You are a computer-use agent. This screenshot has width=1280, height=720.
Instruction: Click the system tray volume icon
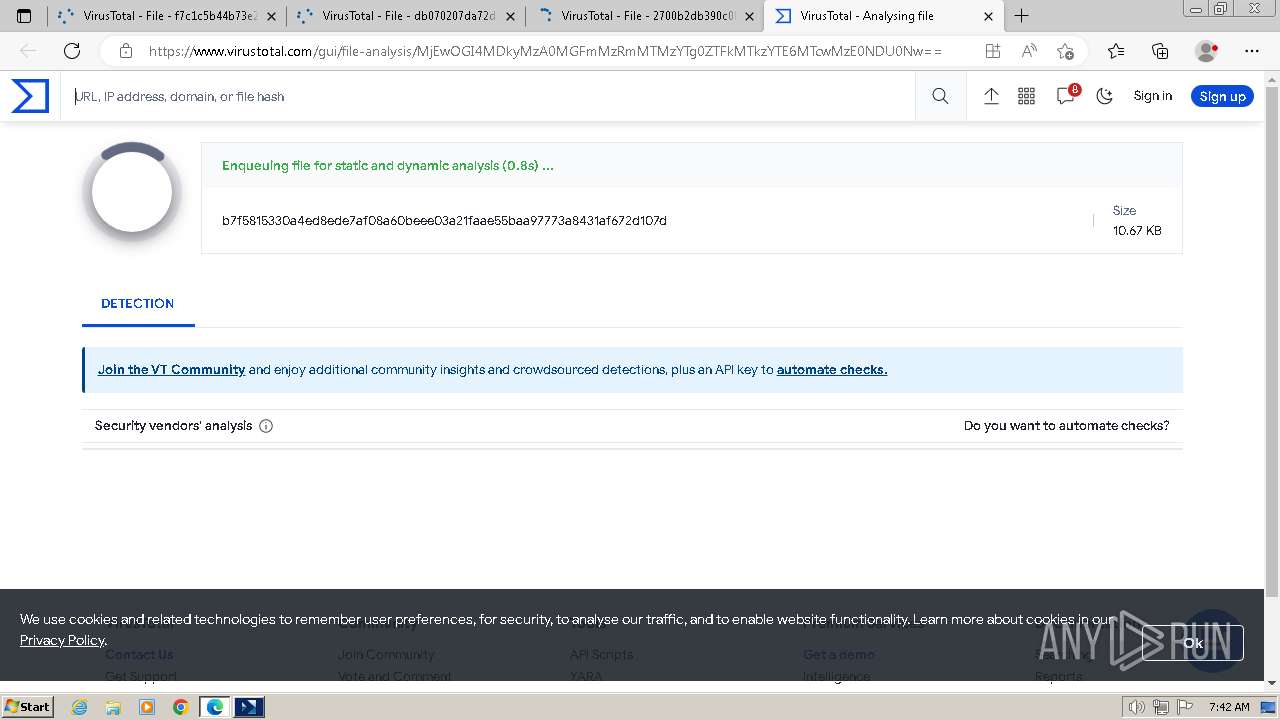(1137, 707)
